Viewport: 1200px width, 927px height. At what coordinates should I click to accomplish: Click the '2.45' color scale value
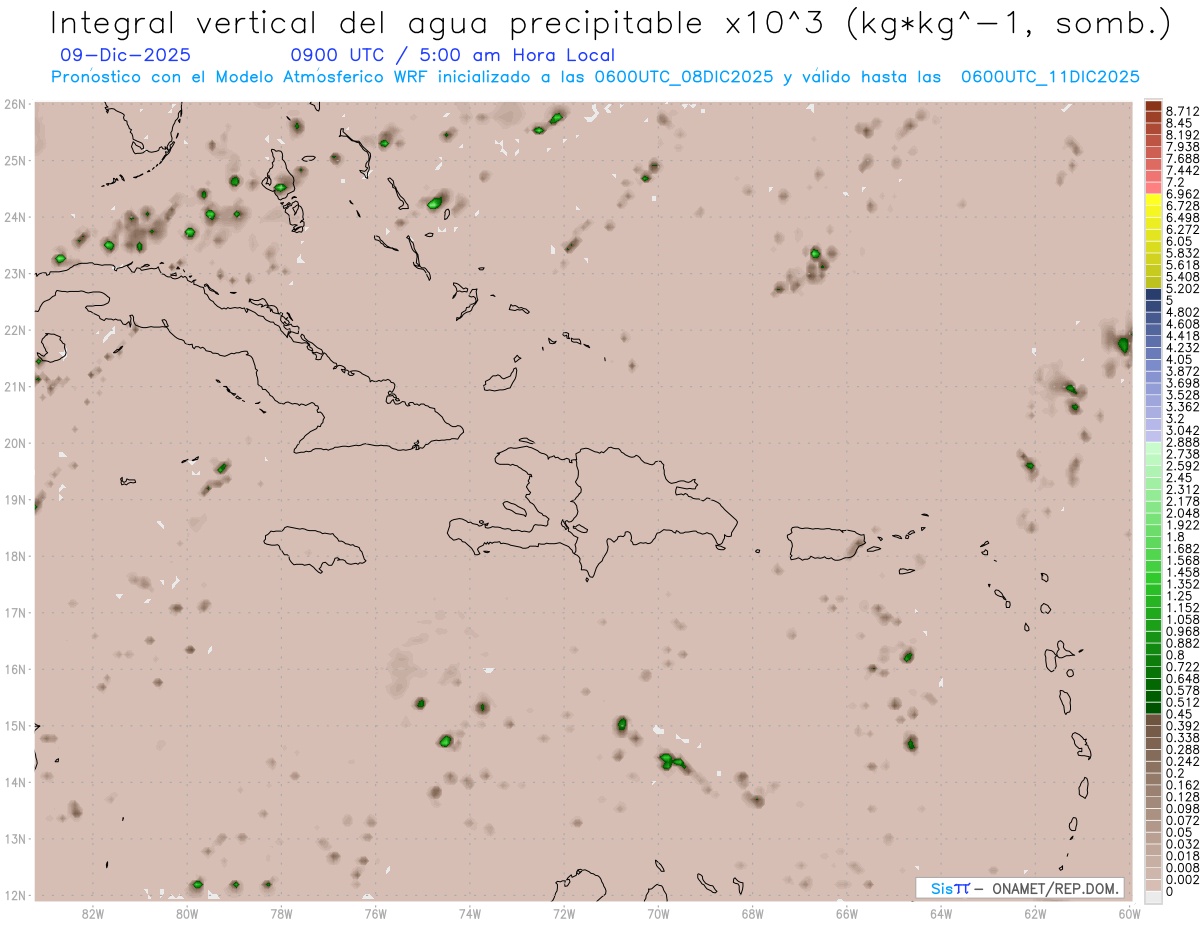point(1179,478)
